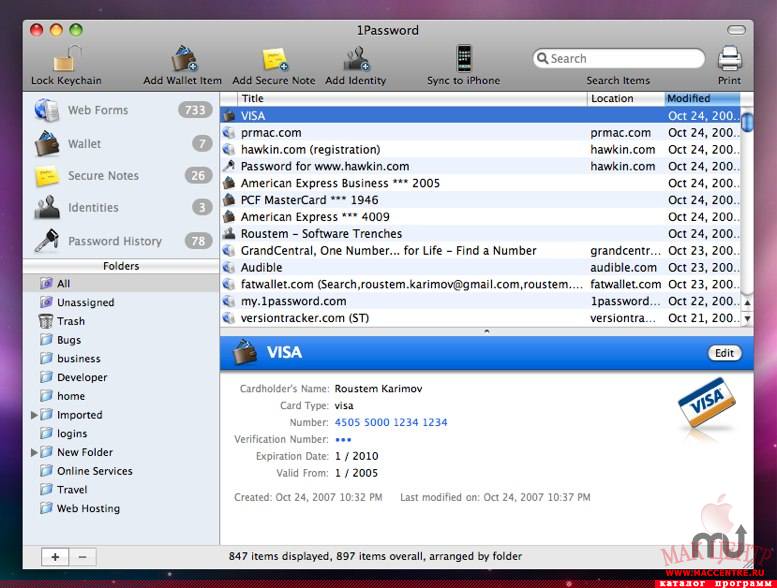
Task: Select Roustem – Software Trenches identity row
Action: click(480, 234)
